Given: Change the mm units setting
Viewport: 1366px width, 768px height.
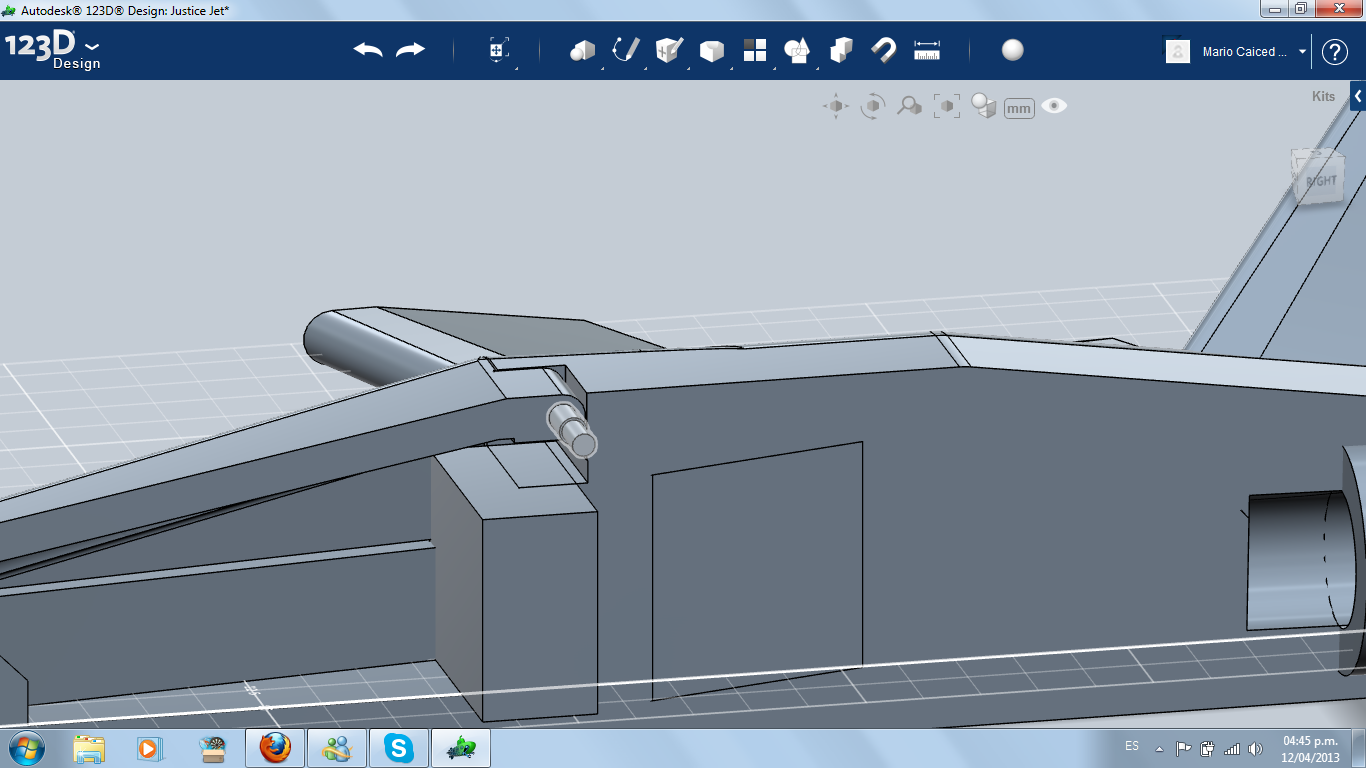Looking at the screenshot, I should click(x=1019, y=108).
